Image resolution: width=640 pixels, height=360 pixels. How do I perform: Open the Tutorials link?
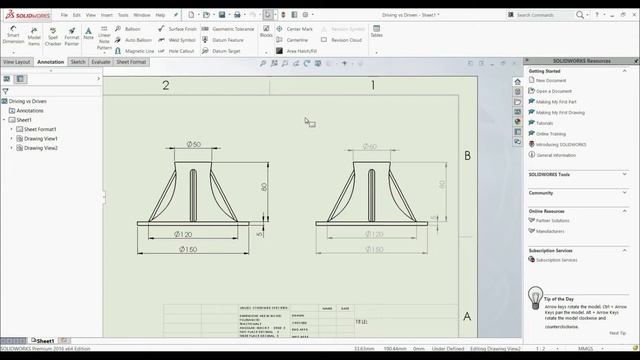coord(544,123)
